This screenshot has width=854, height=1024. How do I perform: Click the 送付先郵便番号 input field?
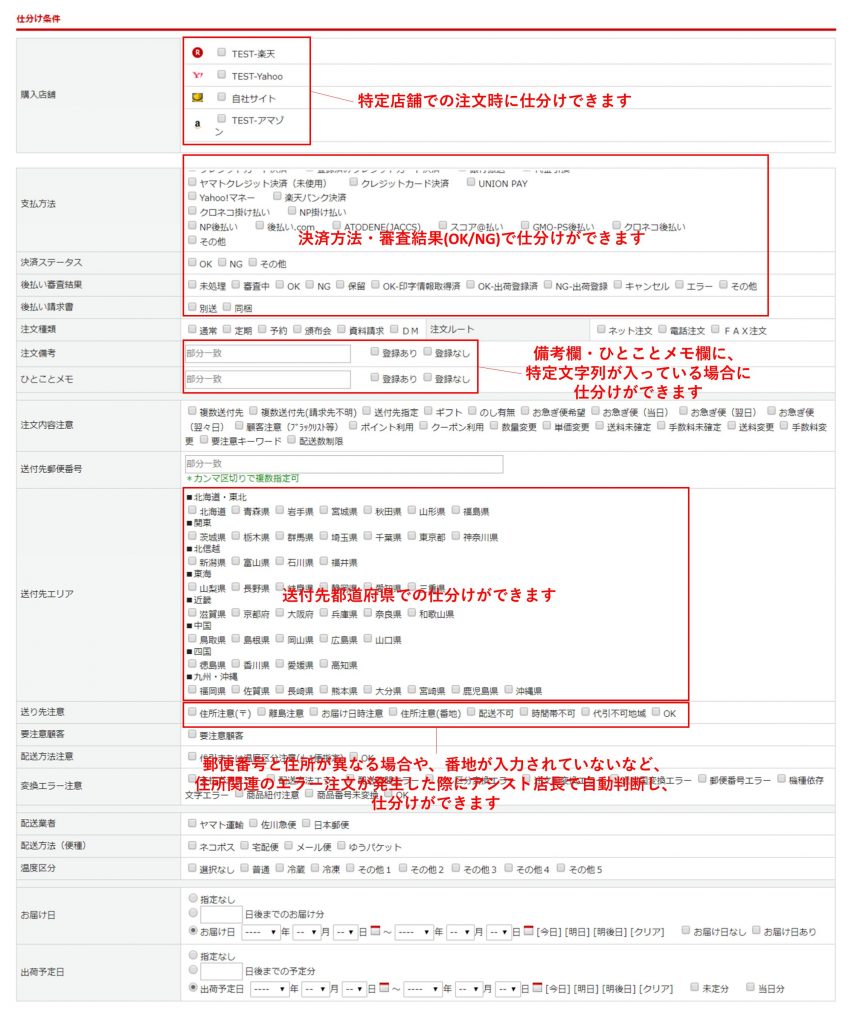click(x=344, y=464)
